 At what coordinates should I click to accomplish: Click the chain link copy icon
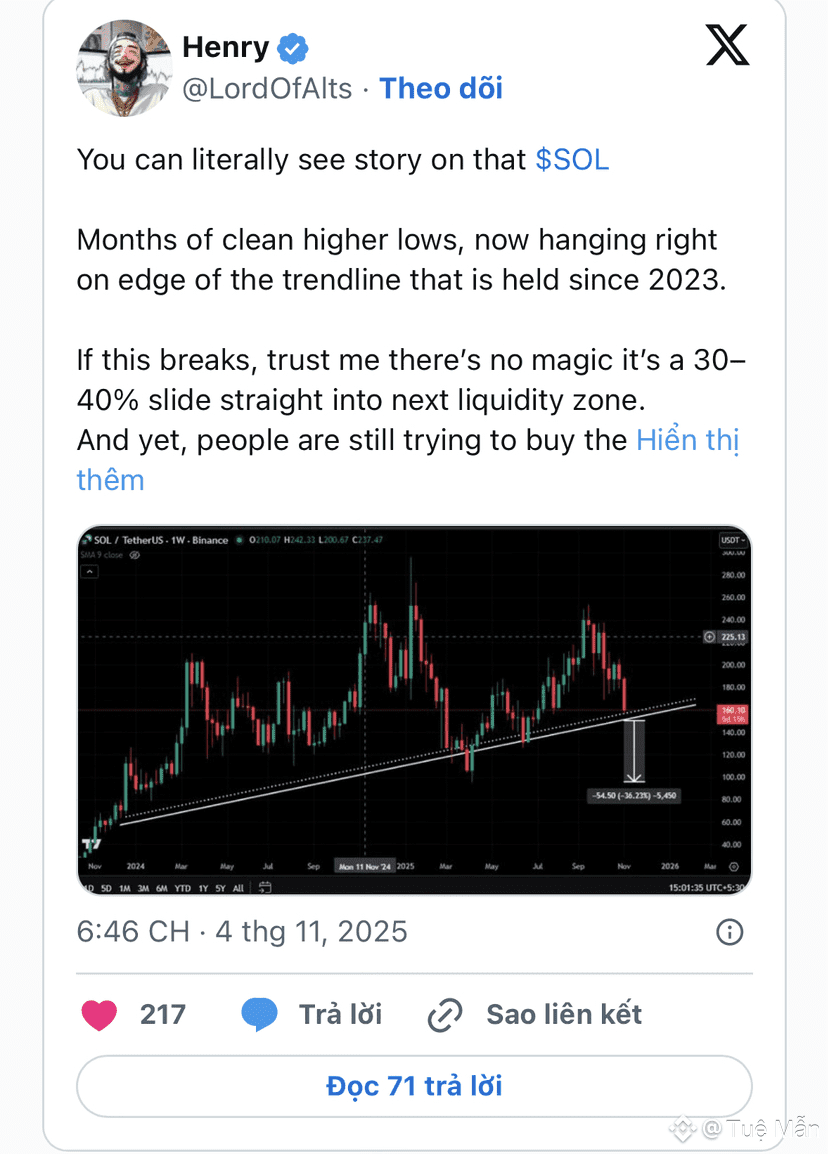(444, 1015)
